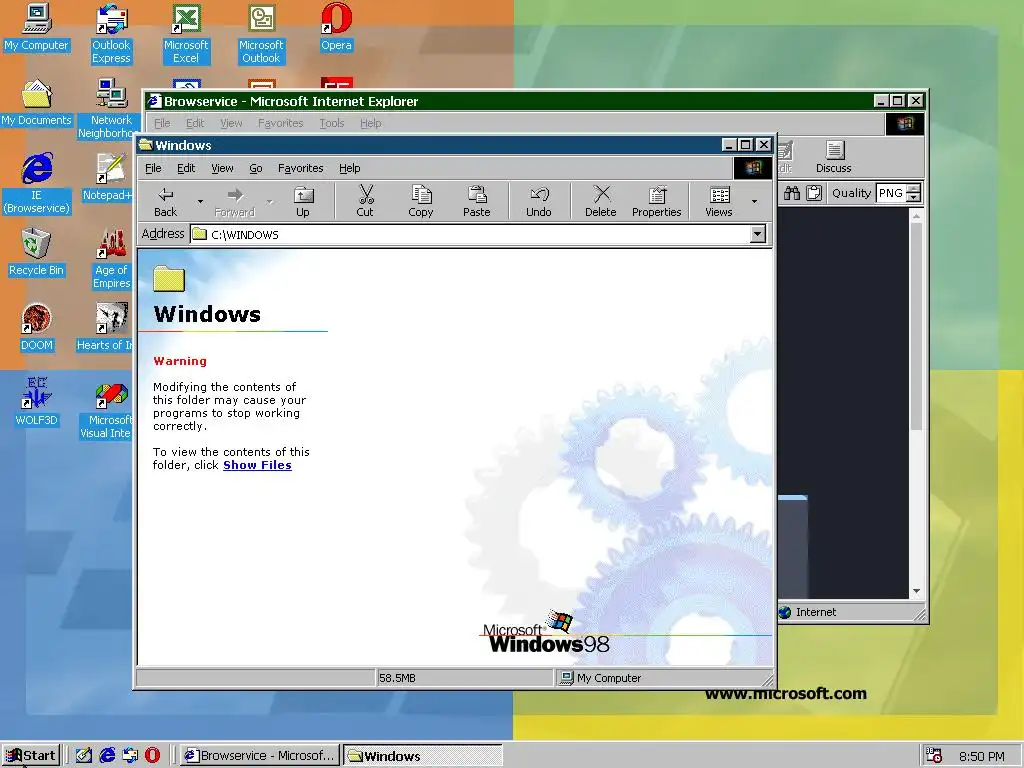The height and width of the screenshot is (768, 1024).
Task: Select the Notepad+ desktop shortcut
Action: tap(108, 178)
